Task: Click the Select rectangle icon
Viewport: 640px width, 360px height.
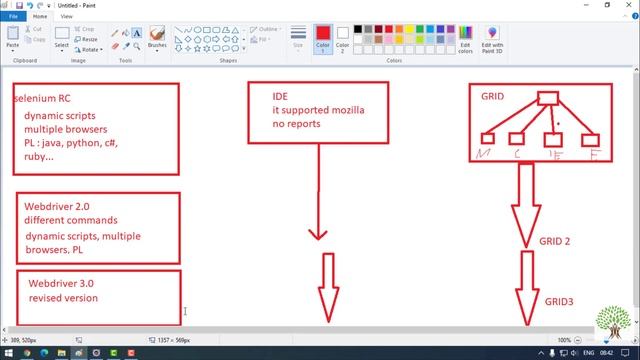Action: pyautogui.click(x=62, y=33)
